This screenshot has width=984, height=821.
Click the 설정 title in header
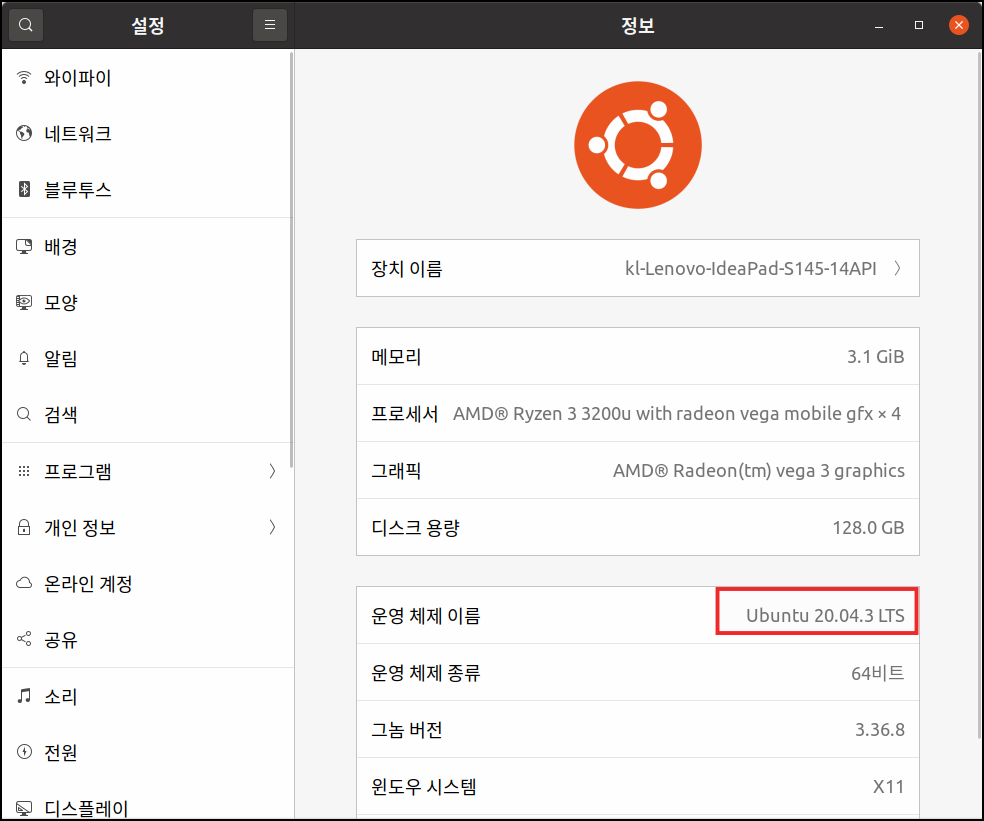coord(148,25)
